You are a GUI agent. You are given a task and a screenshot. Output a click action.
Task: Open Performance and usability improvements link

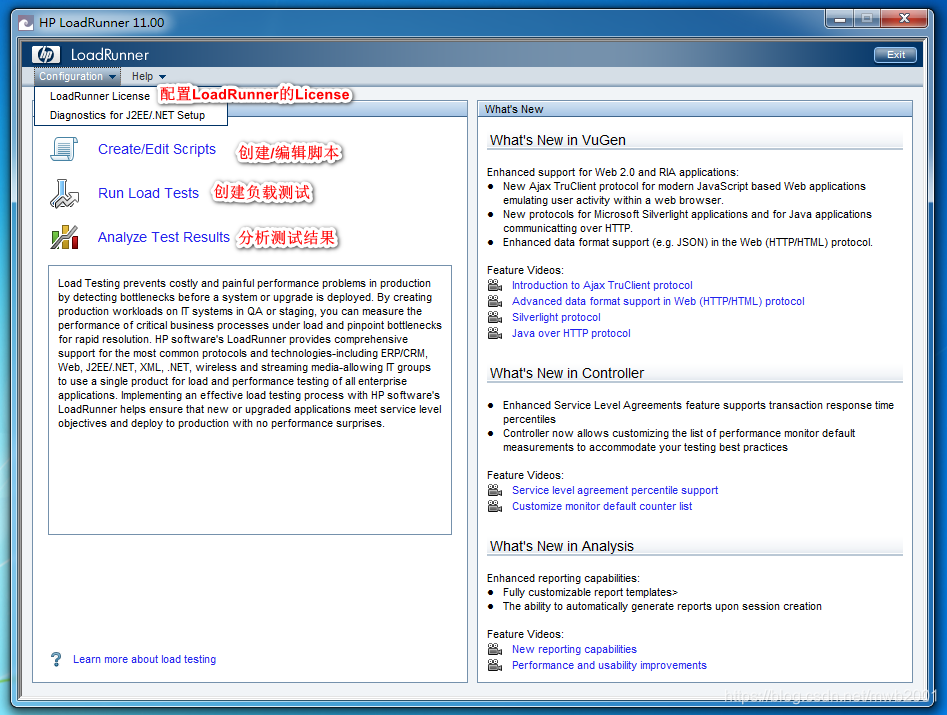click(609, 665)
